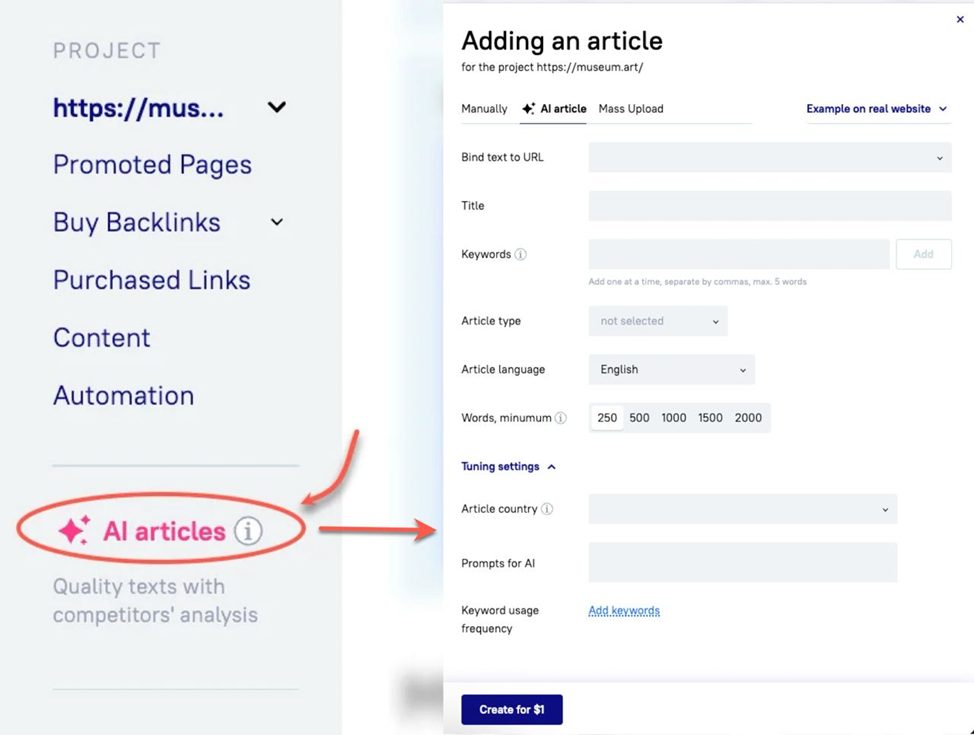
Task: Open the Article type dropdown
Action: pyautogui.click(x=658, y=321)
